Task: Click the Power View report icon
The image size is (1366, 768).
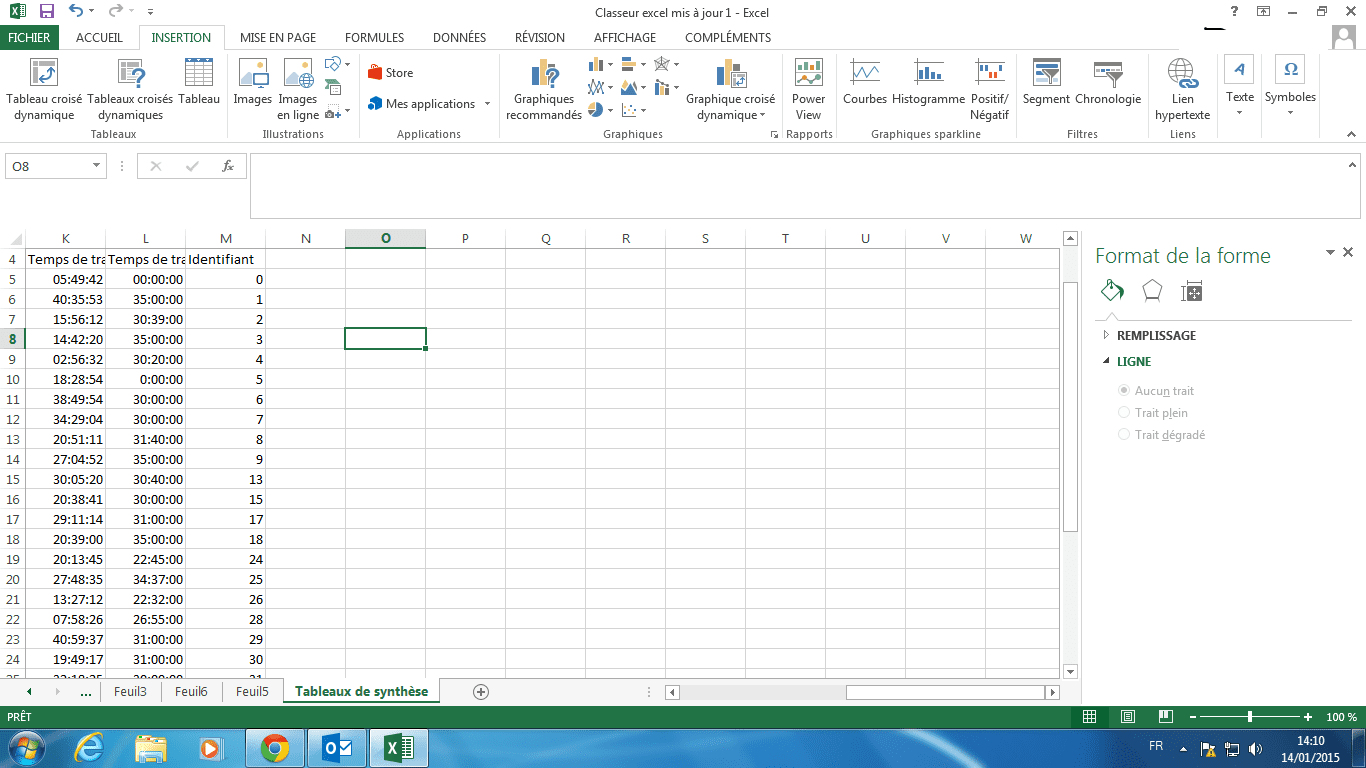Action: point(808,90)
